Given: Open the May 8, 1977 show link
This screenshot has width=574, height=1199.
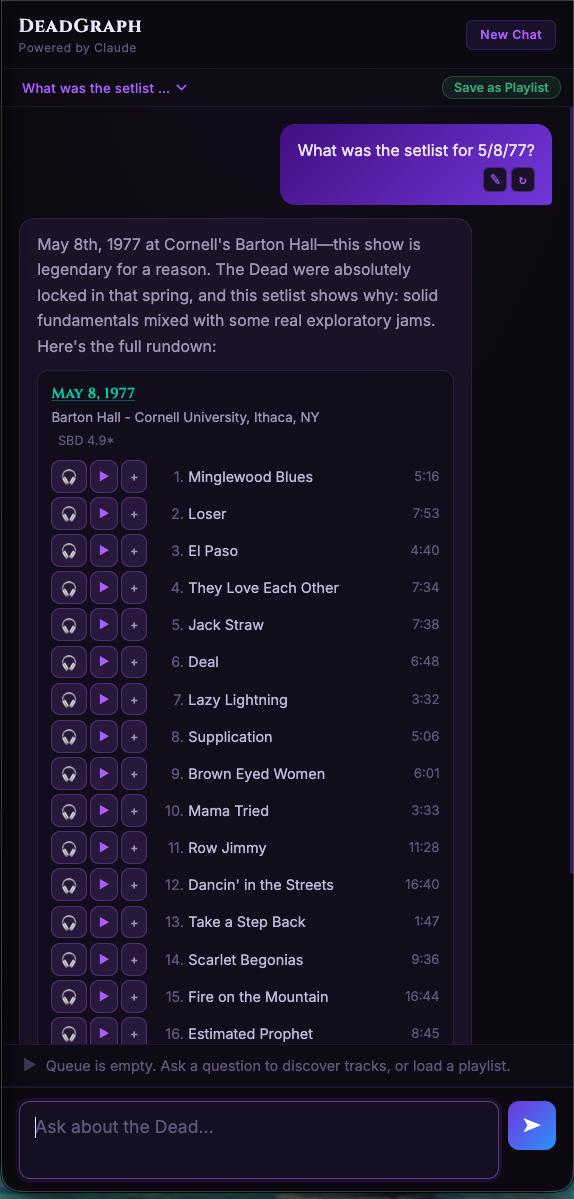Looking at the screenshot, I should click(93, 393).
